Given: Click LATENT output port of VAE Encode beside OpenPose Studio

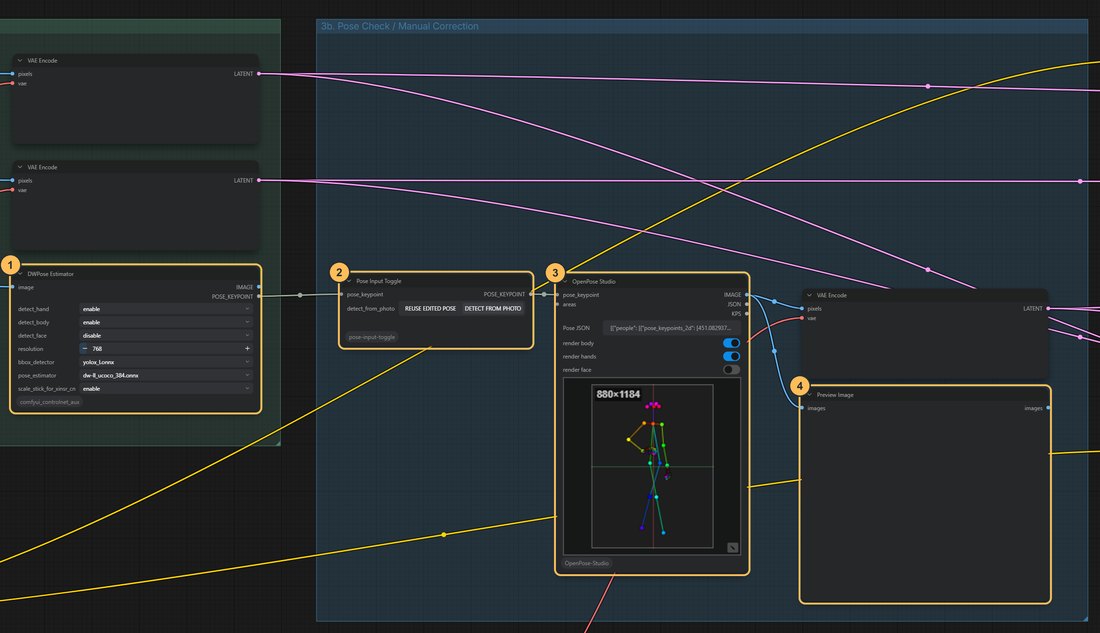Looking at the screenshot, I should pos(1048,309).
